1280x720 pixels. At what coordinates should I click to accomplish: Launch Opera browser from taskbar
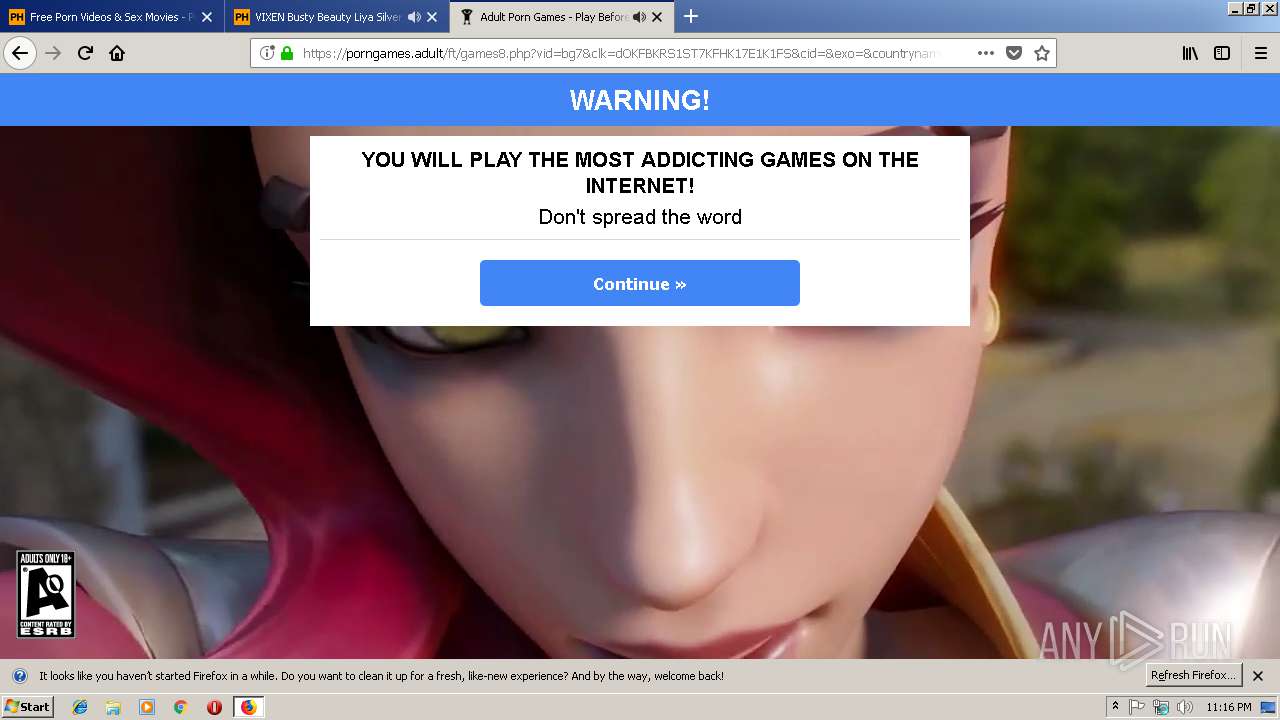click(x=214, y=707)
